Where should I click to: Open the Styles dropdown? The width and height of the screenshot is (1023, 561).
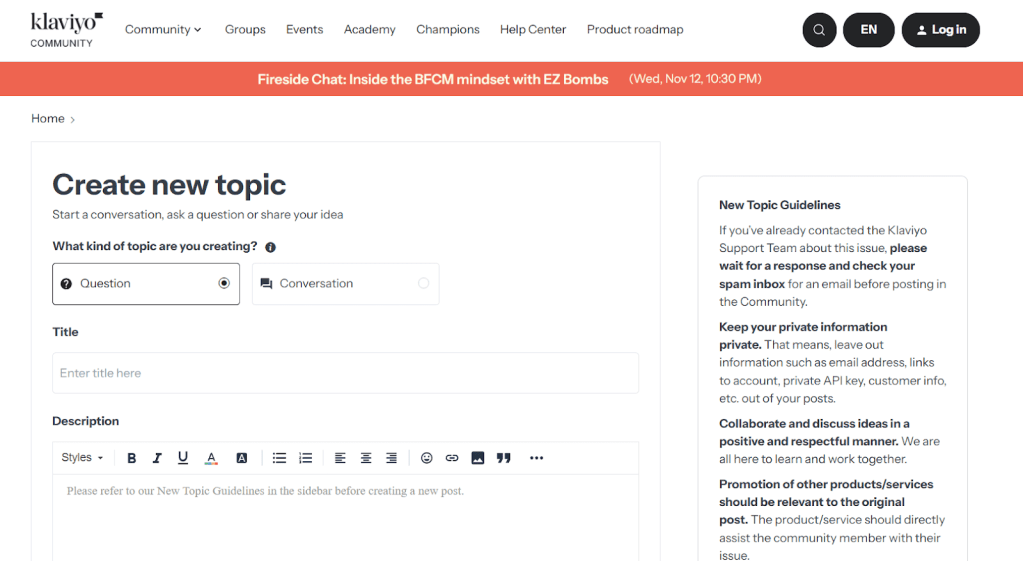[x=82, y=458]
